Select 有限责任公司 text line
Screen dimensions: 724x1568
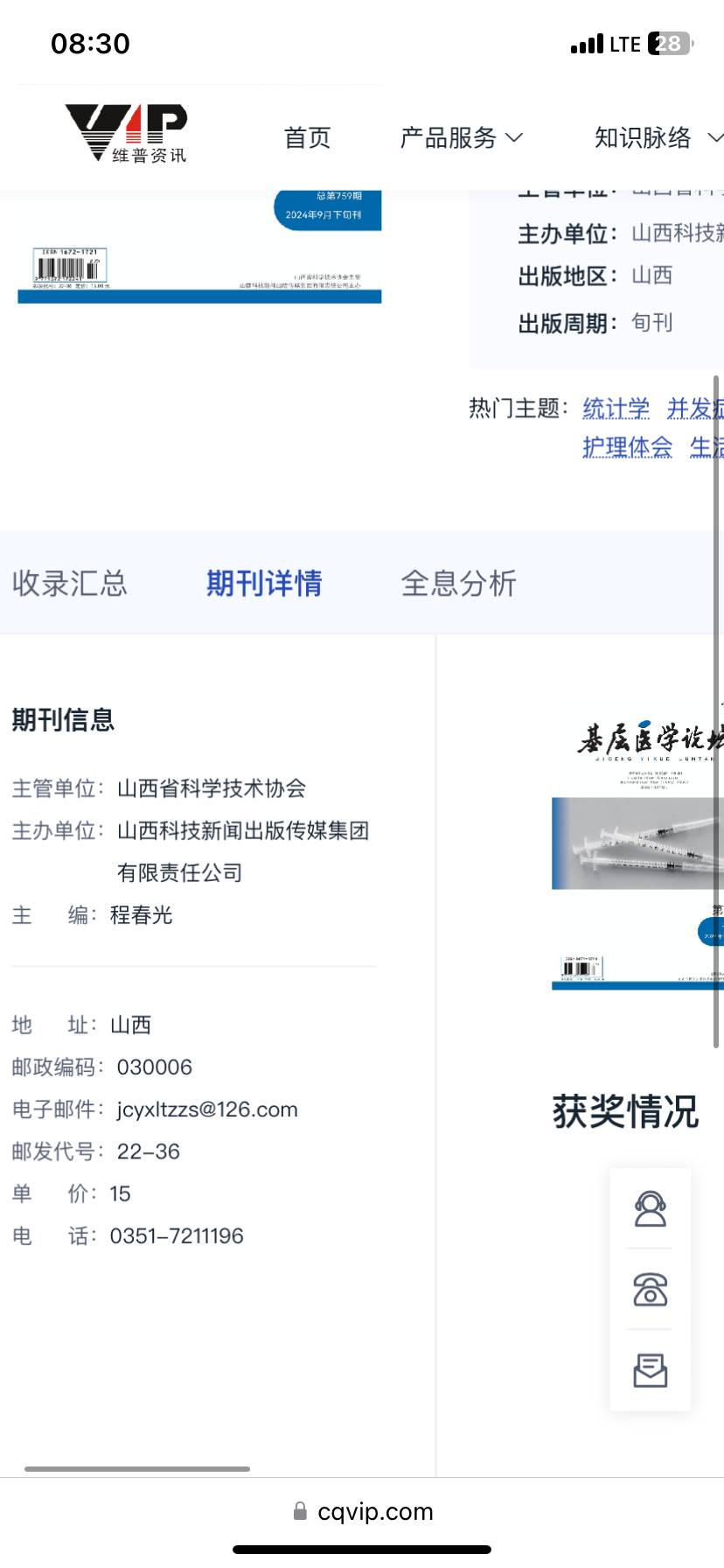click(x=180, y=872)
